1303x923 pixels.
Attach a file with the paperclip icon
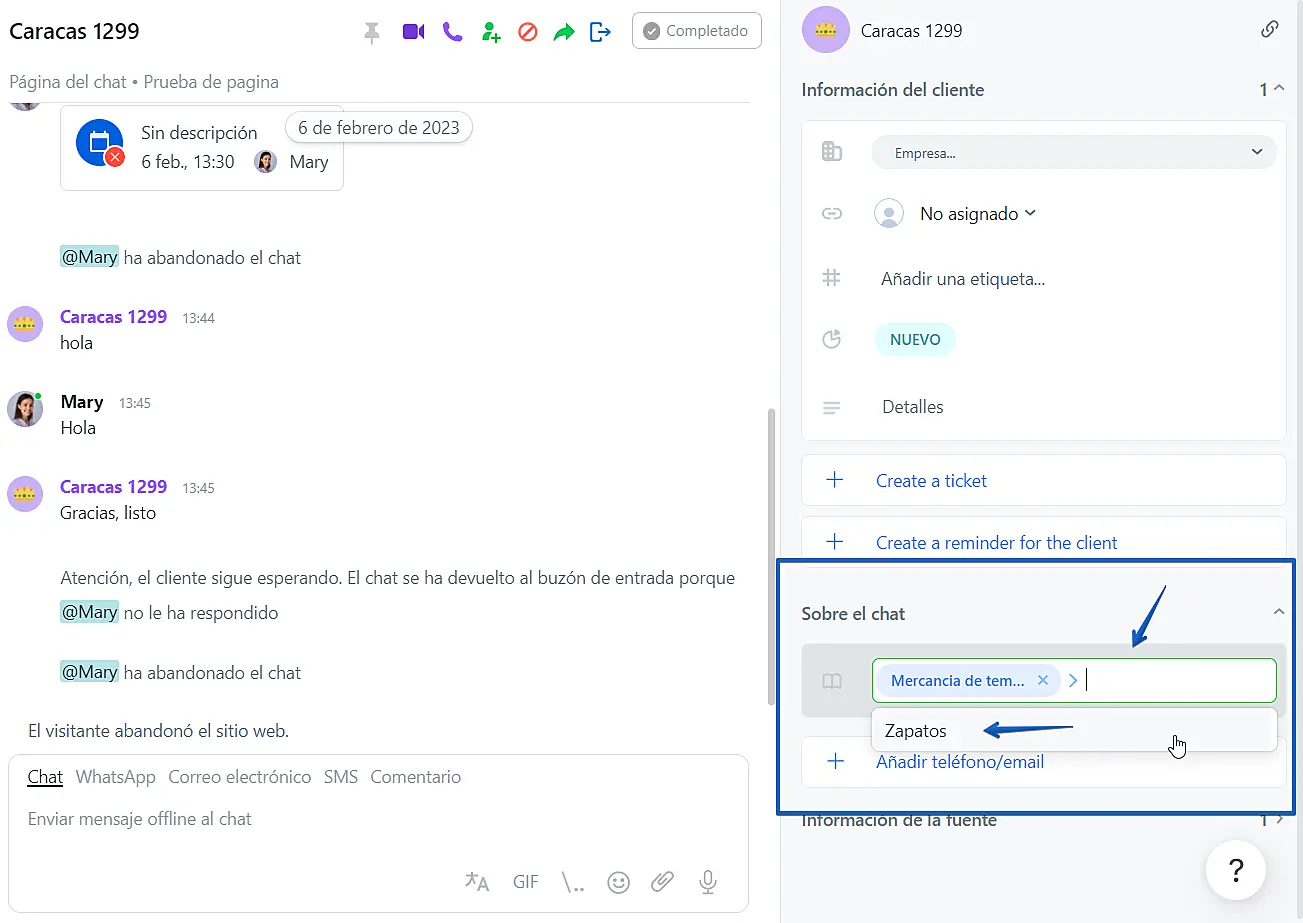point(662,882)
